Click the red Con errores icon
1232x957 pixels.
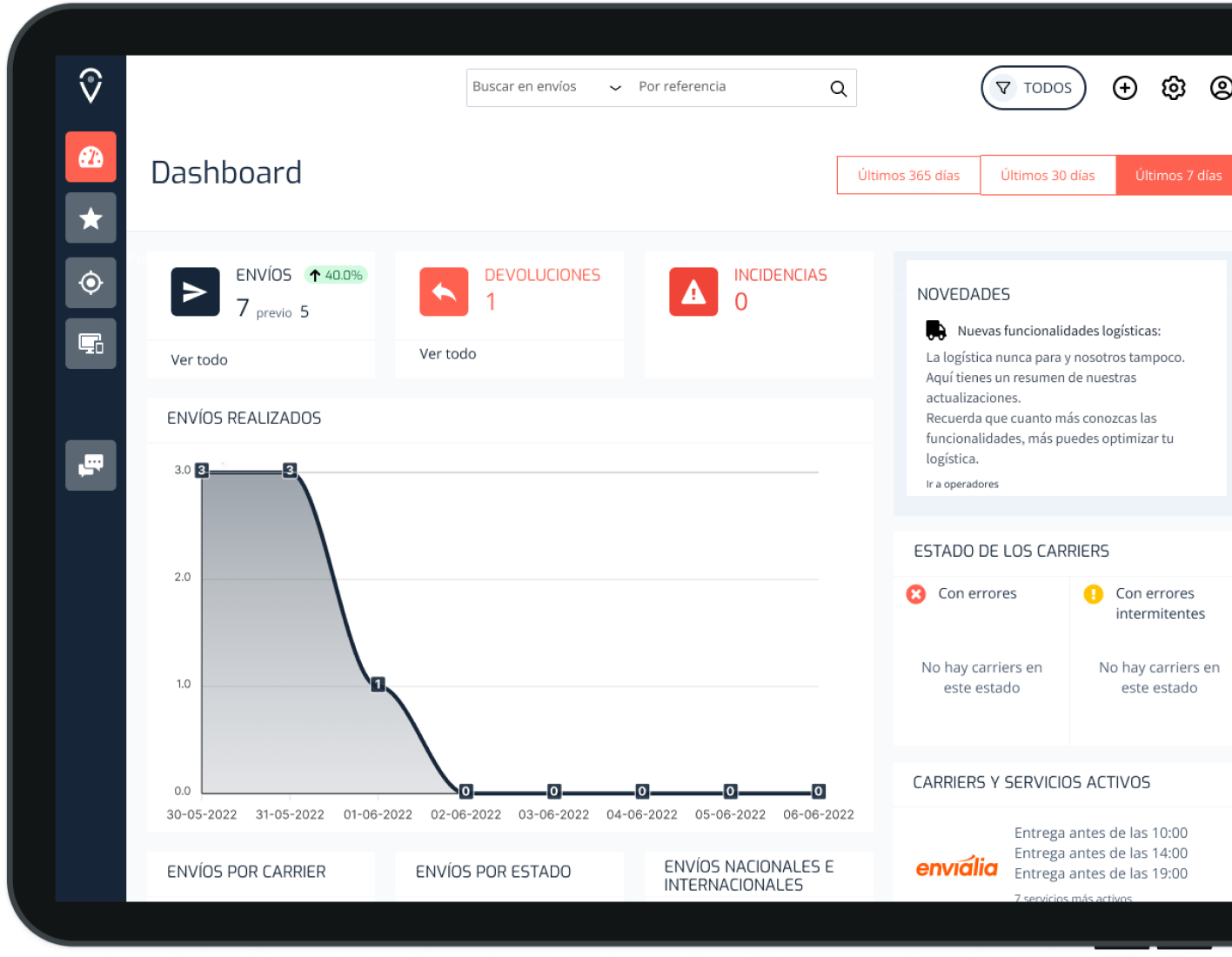point(916,594)
